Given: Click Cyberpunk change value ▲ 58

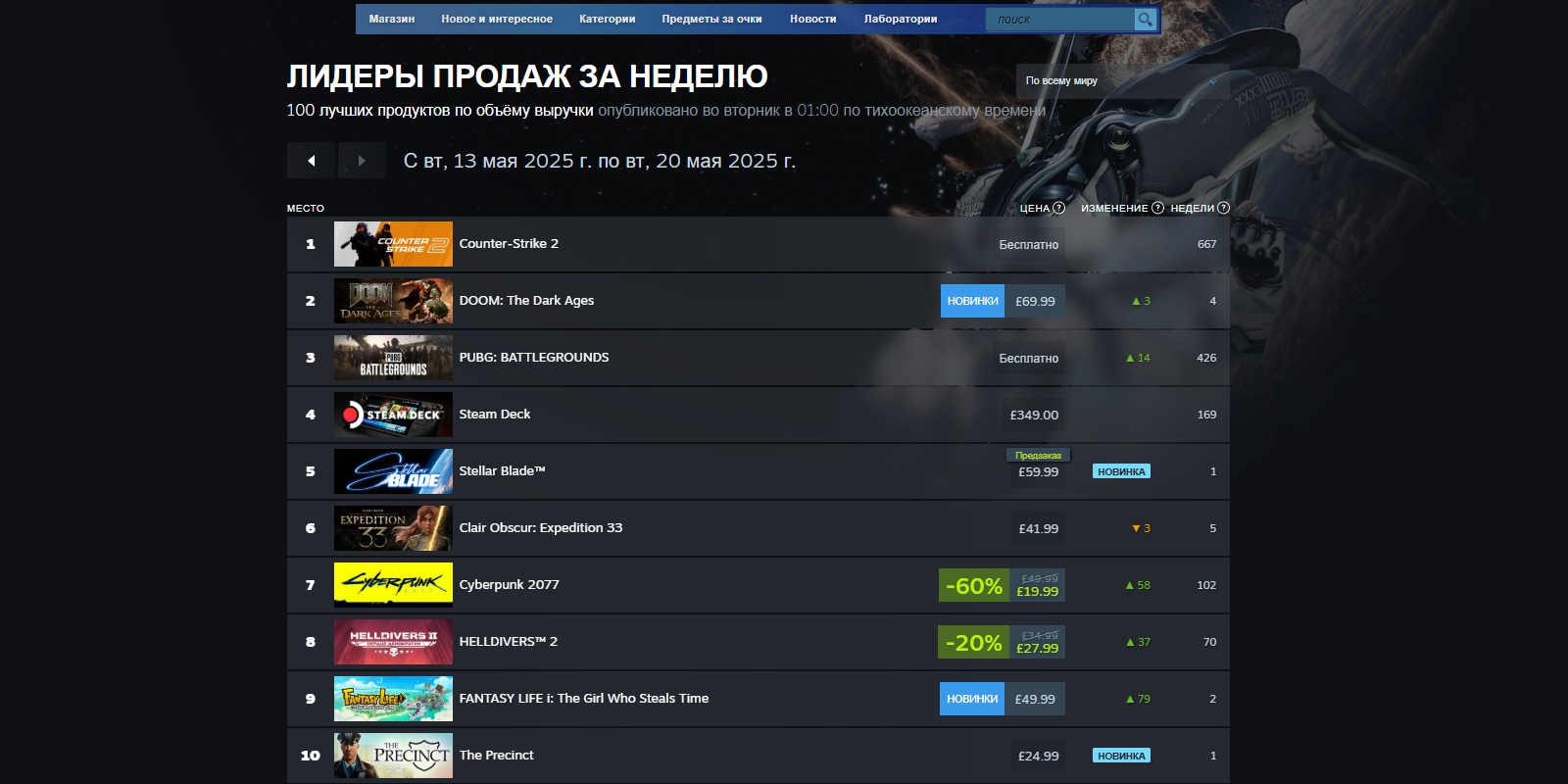Looking at the screenshot, I should coord(1138,585).
